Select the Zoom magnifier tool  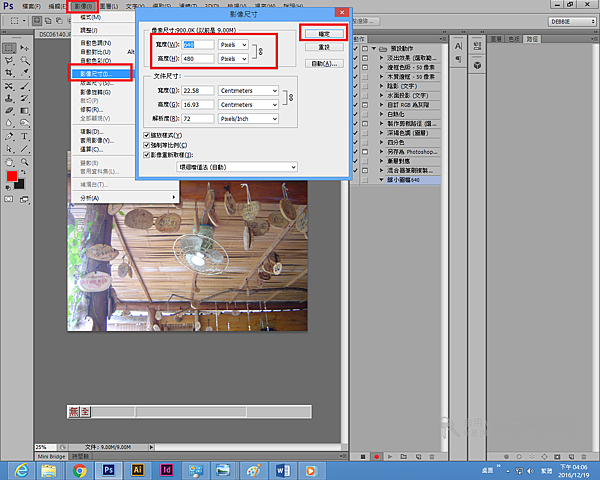(x=24, y=162)
